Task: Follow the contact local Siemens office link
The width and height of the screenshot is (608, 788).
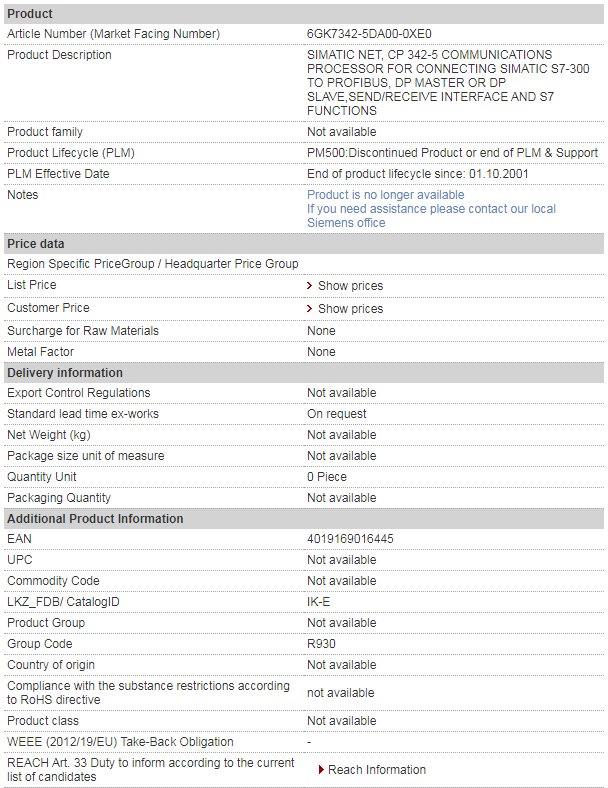Action: (x=431, y=216)
